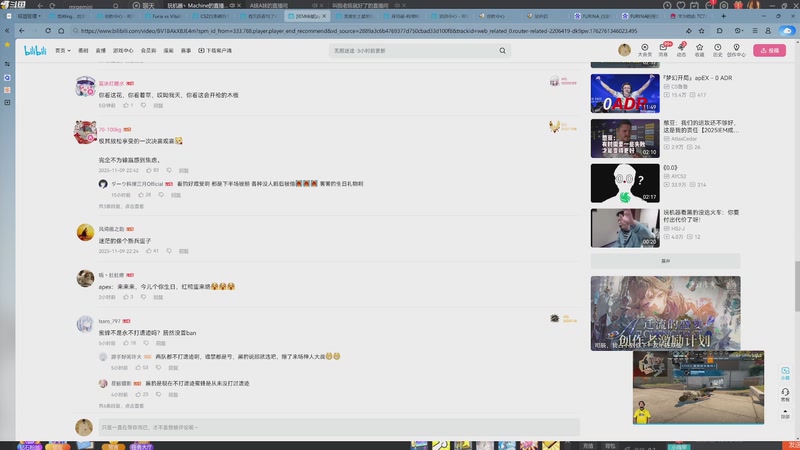Viewport: 800px width, 450px height.
Task: Click the page vertical scrollbar thumb
Action: click(797, 286)
